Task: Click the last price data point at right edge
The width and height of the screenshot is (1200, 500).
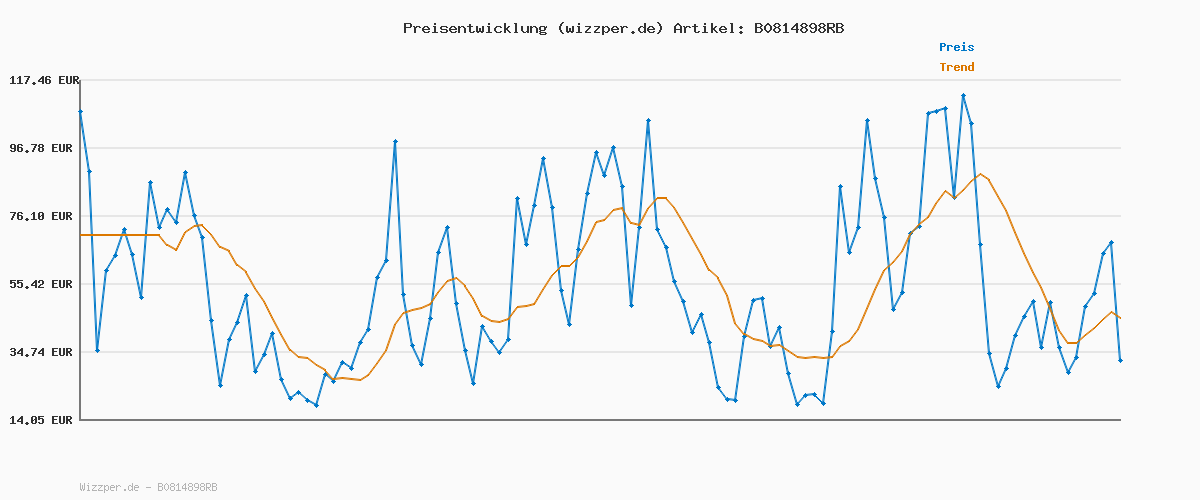Action: (x=1120, y=360)
